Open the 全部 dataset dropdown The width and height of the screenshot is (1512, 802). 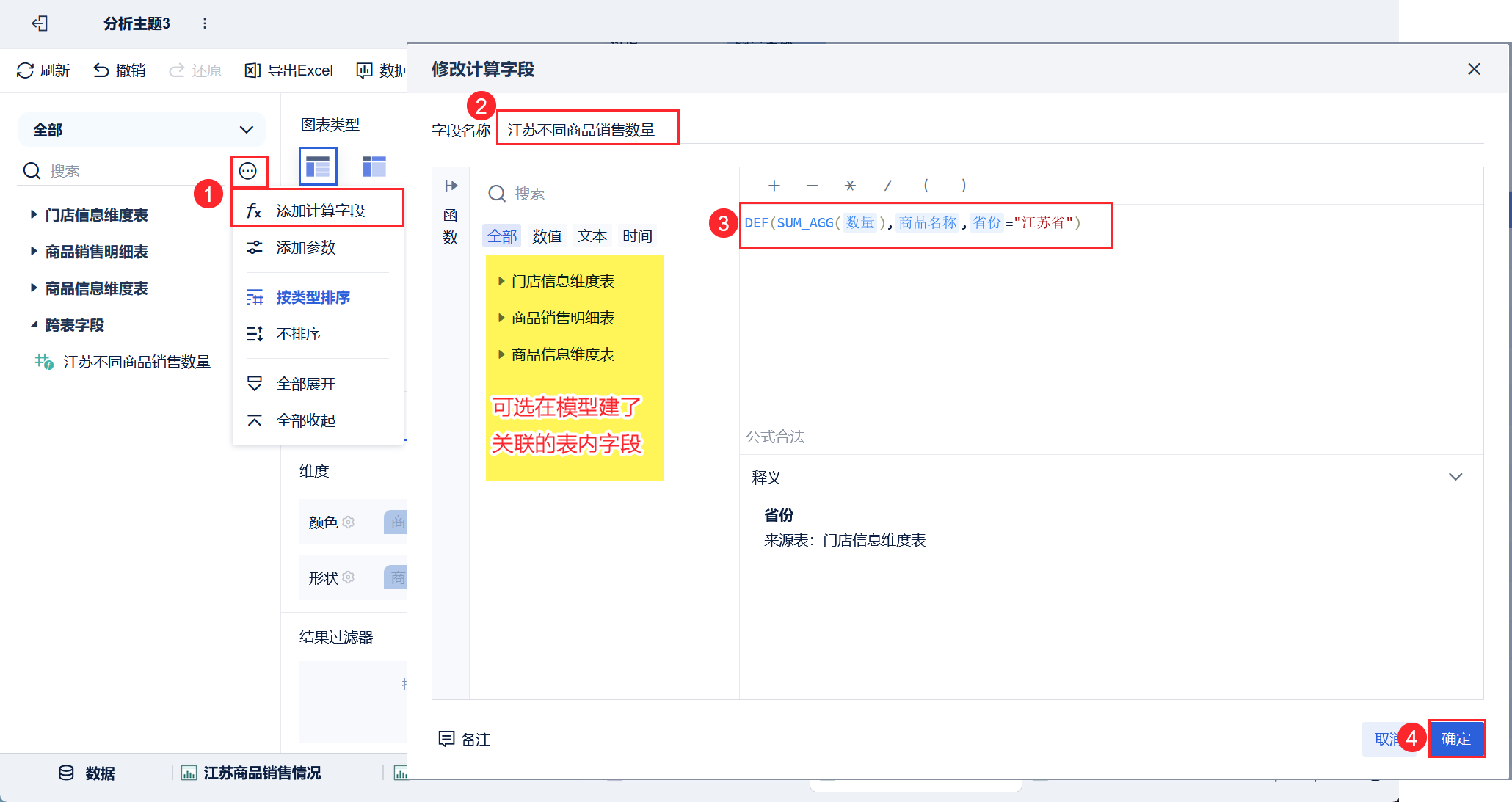142,130
